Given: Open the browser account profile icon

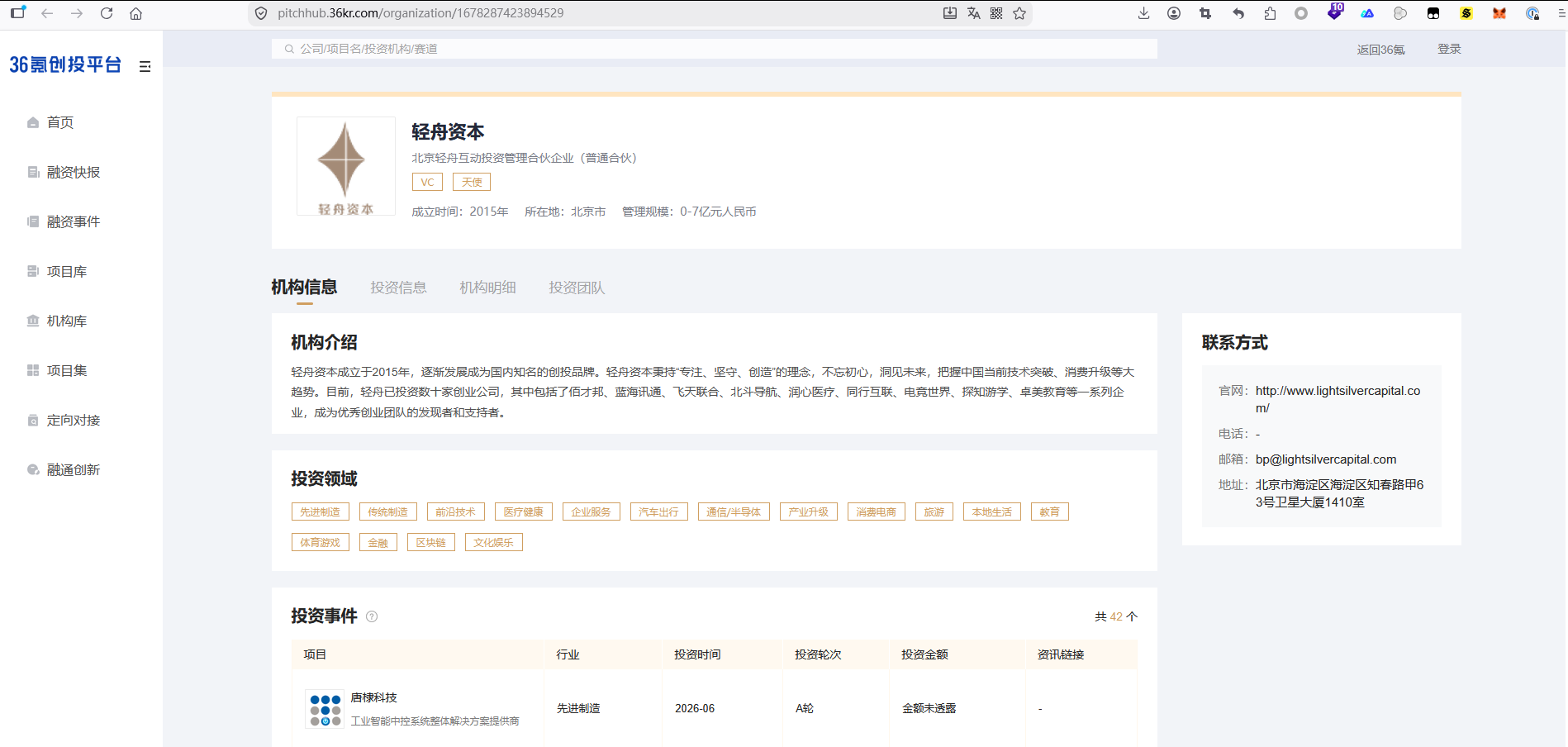Looking at the screenshot, I should [x=1174, y=13].
